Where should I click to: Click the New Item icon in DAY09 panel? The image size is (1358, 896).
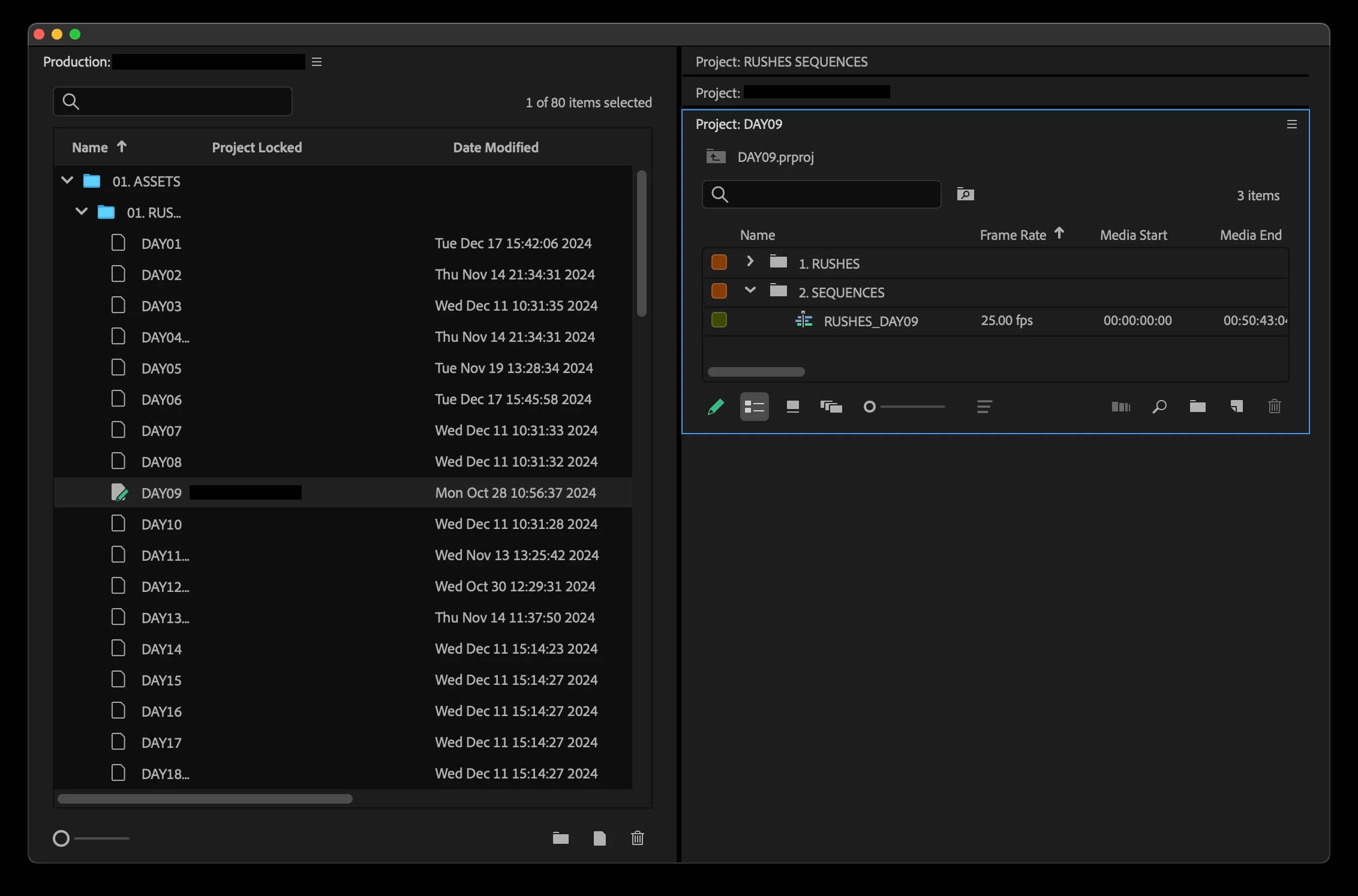click(1236, 407)
